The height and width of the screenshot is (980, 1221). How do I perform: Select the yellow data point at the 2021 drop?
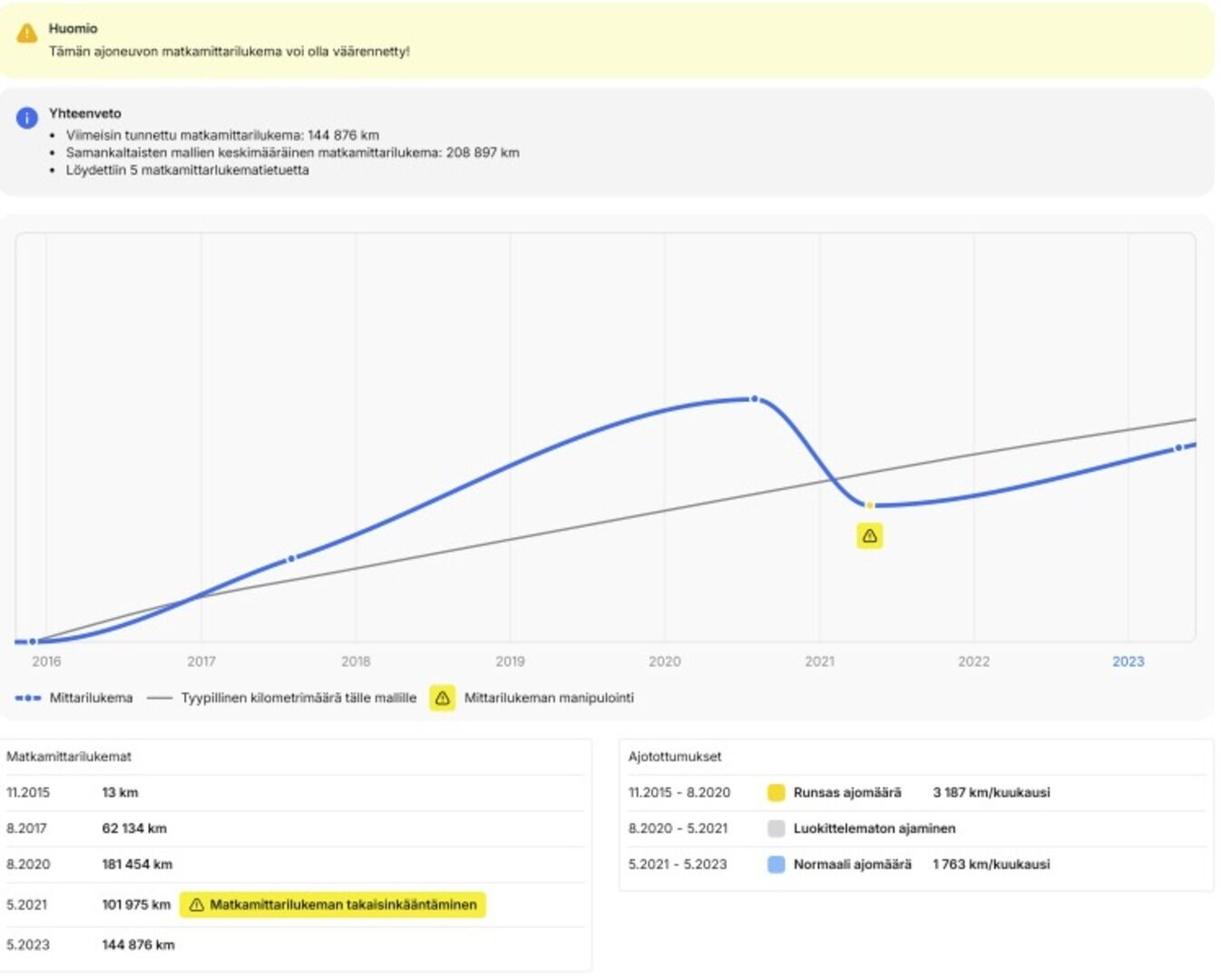[869, 505]
